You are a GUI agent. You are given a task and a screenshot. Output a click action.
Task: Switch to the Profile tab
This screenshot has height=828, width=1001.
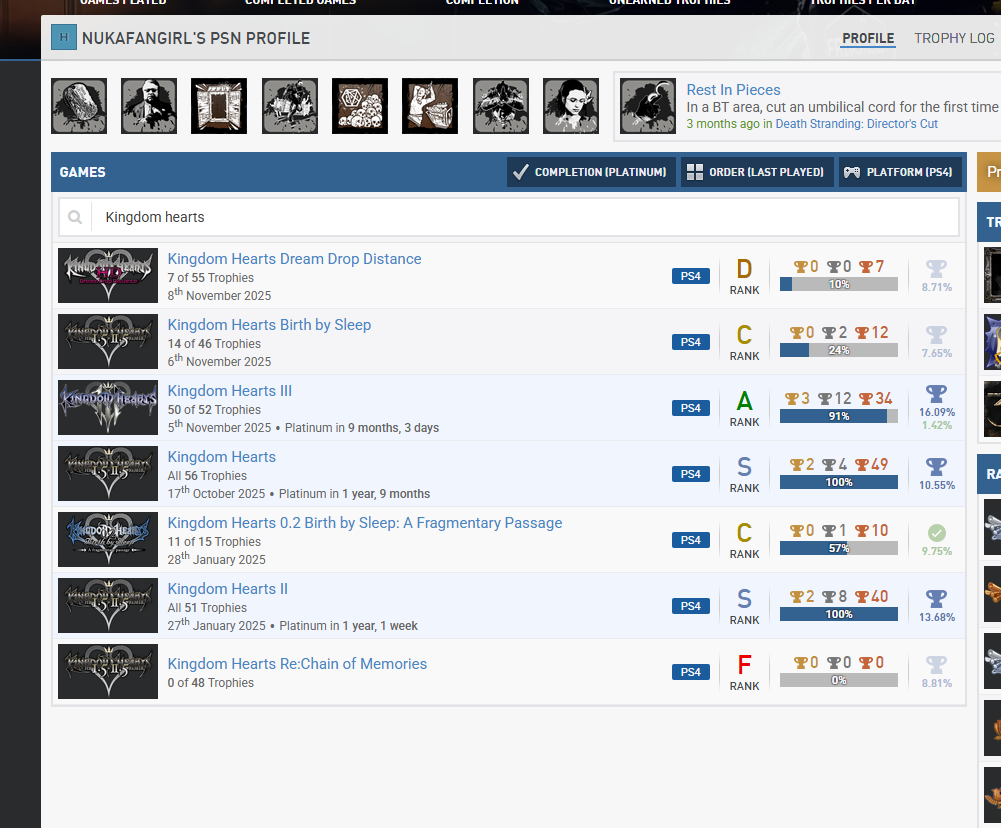click(x=868, y=38)
